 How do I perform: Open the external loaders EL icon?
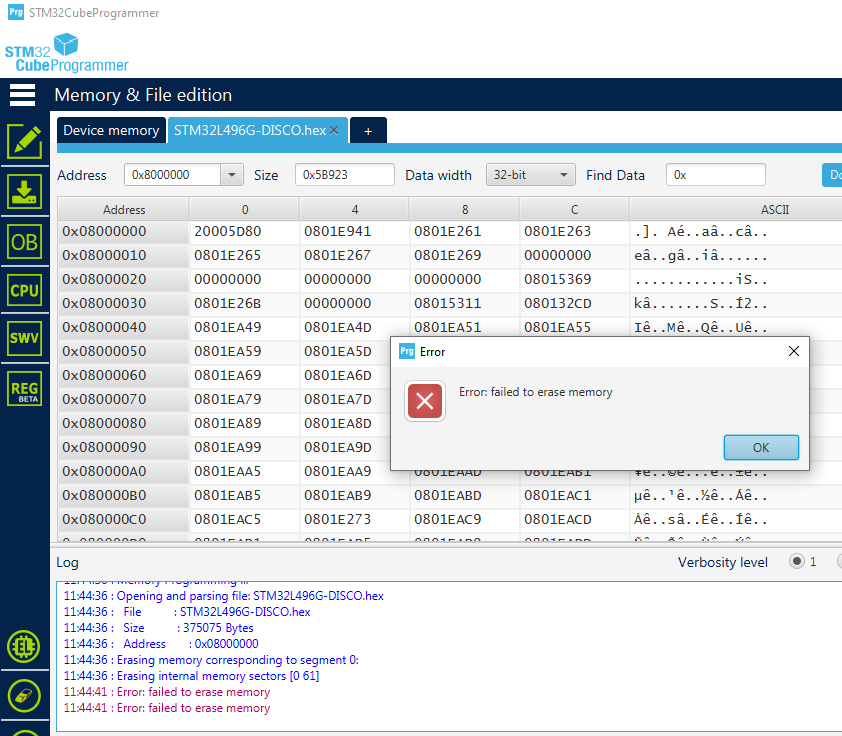[x=24, y=646]
